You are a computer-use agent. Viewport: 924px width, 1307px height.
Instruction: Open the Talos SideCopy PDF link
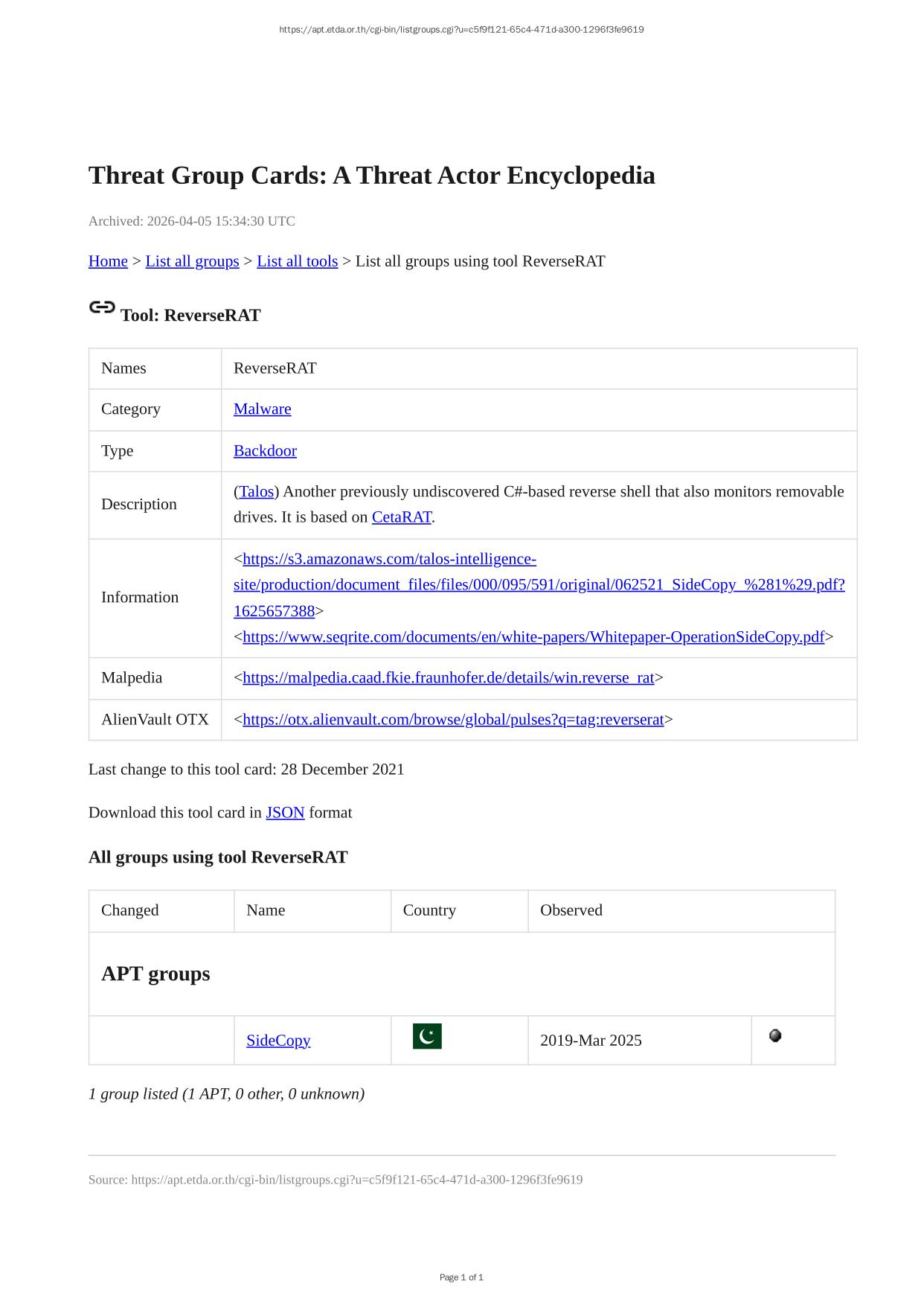(539, 585)
